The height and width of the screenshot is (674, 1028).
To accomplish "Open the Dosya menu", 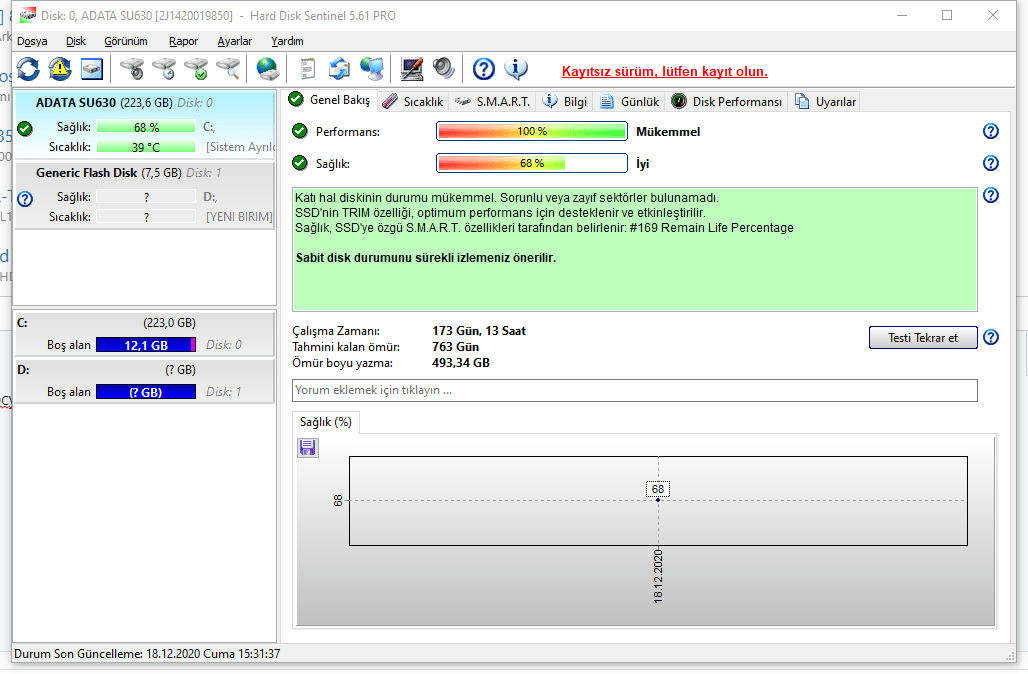I will point(32,41).
